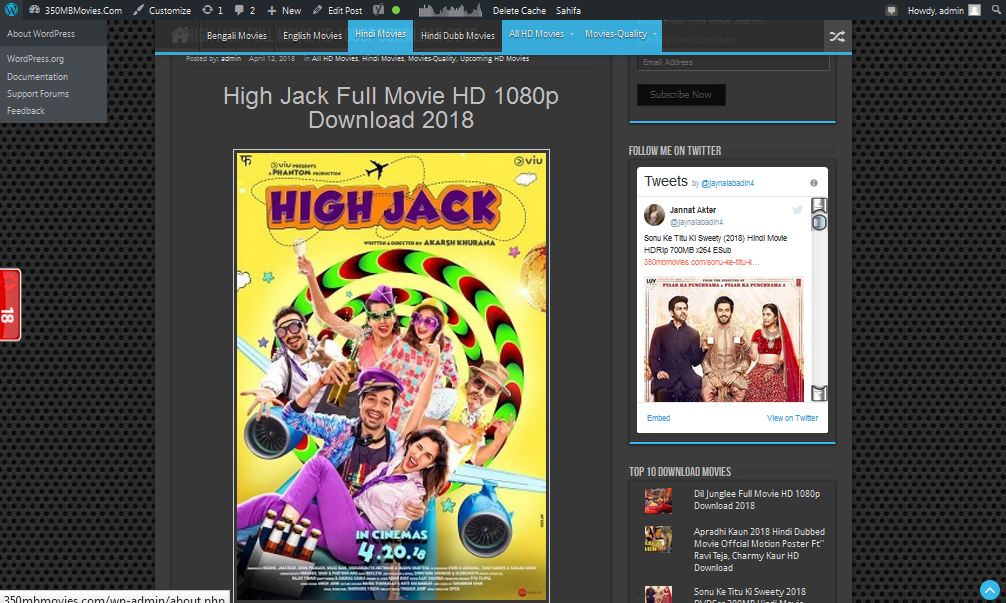
Task: Click the Yoast SEO icon in admin bar
Action: pyautogui.click(x=380, y=10)
